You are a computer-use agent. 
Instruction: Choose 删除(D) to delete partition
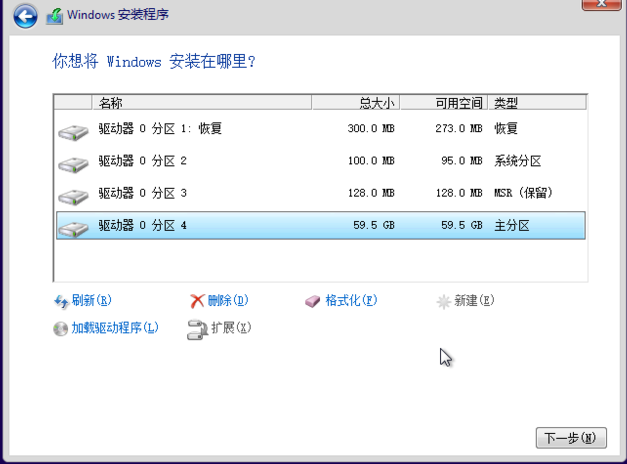click(228, 300)
